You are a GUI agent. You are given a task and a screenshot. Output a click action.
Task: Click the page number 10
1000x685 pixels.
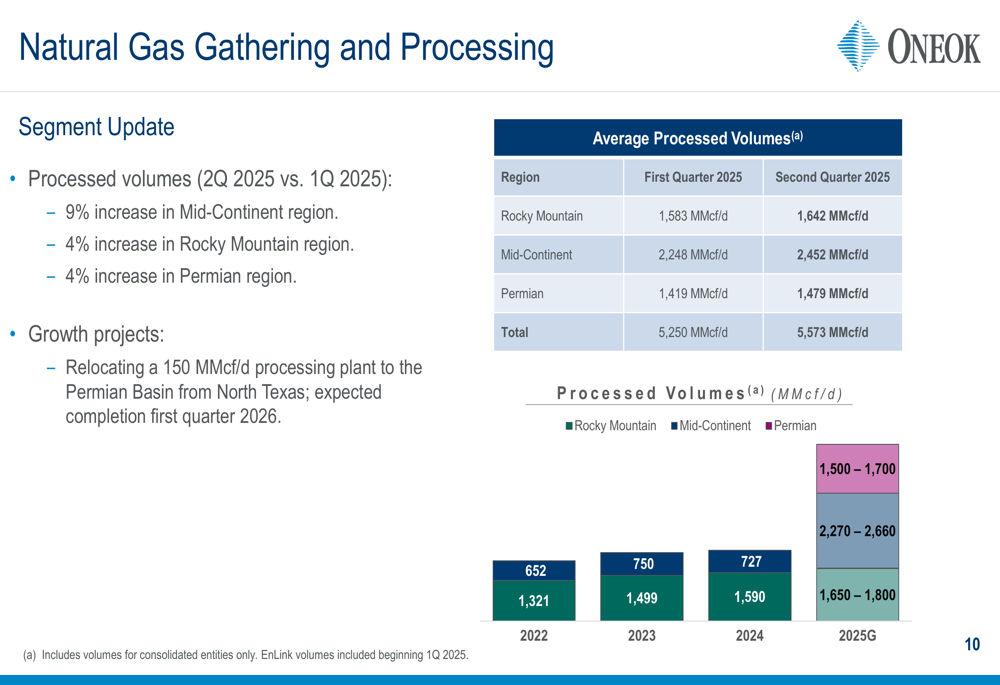pos(972,645)
